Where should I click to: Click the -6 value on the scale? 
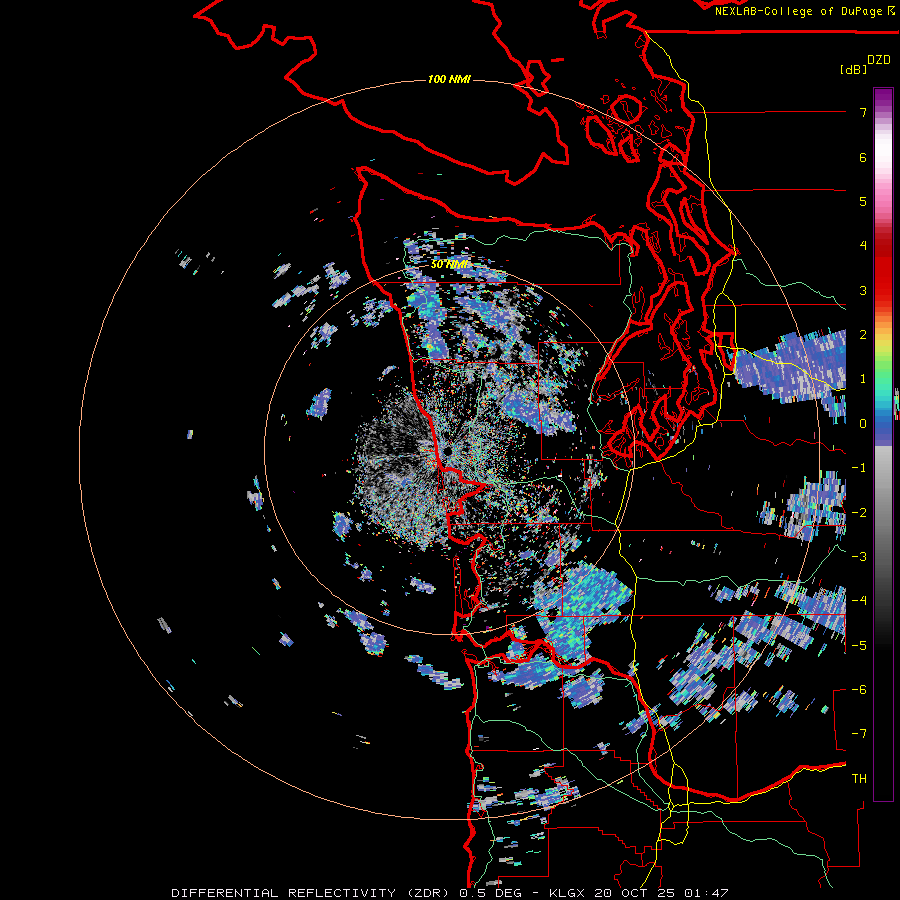[x=859, y=690]
